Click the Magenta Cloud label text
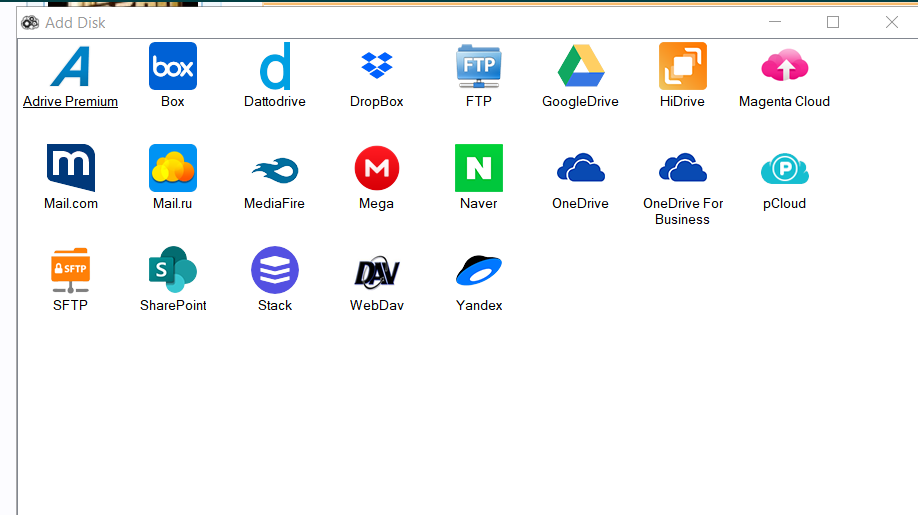The image size is (918, 515). pos(785,102)
